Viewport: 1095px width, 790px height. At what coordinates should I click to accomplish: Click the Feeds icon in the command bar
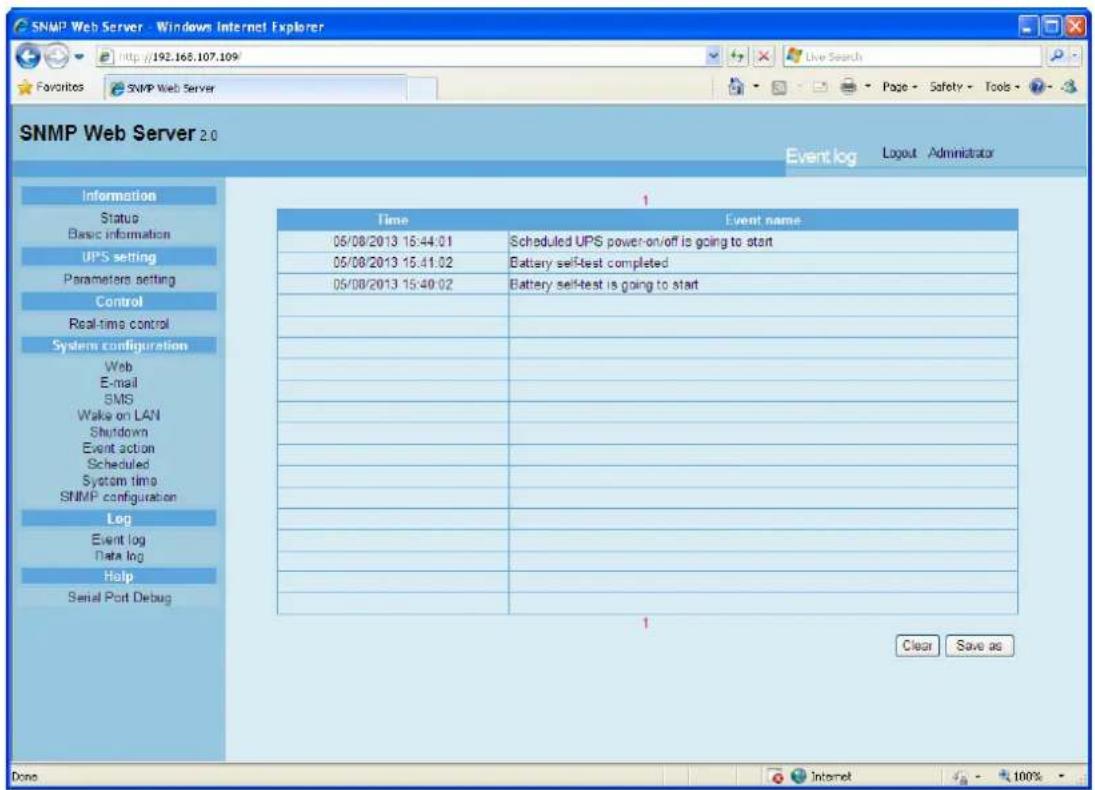779,87
